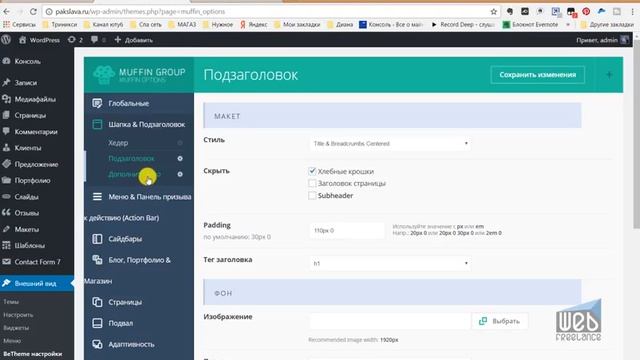Click the Добавить plus item
The image size is (640, 360).
point(134,40)
